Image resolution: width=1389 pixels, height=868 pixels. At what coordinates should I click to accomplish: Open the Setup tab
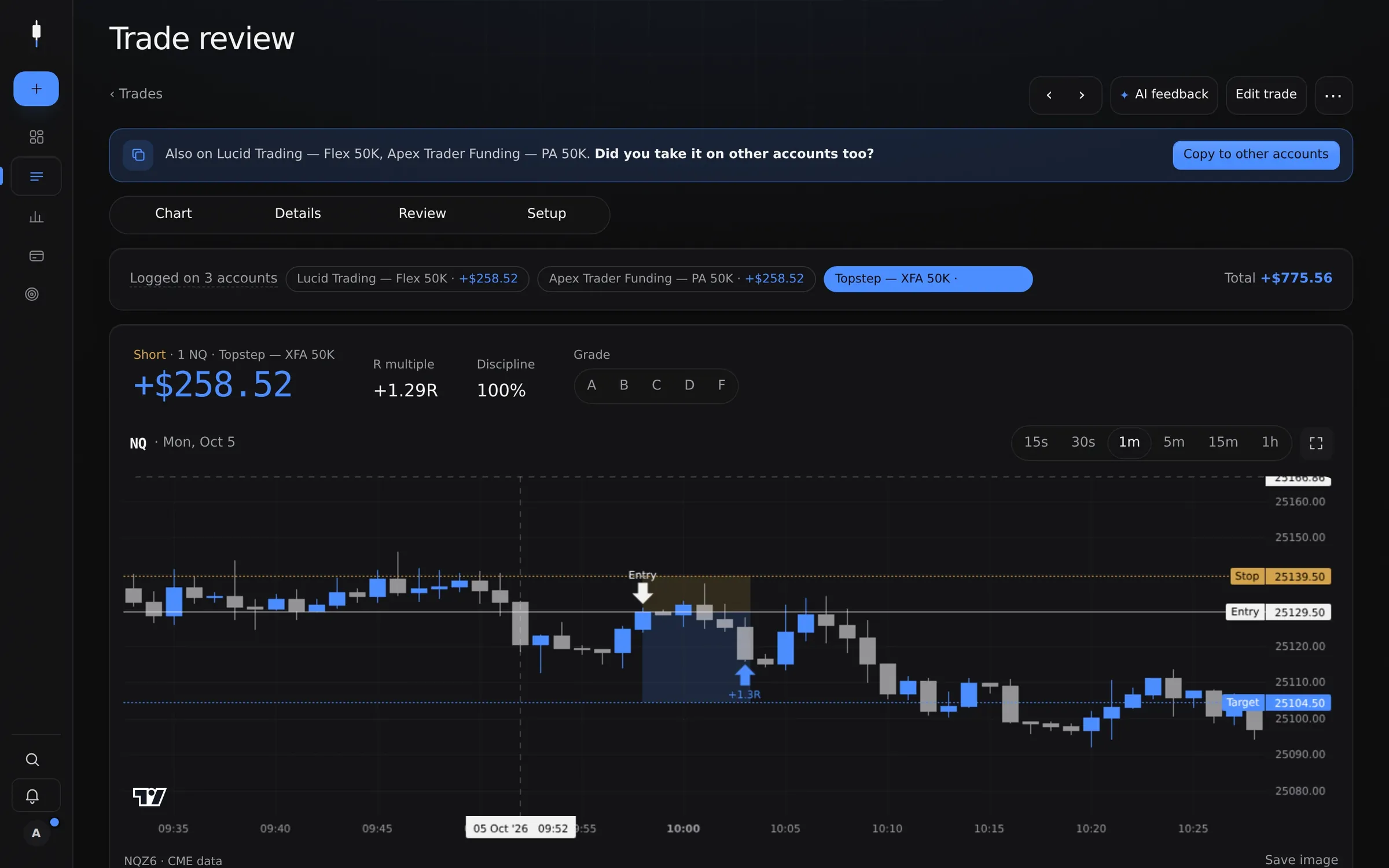pos(546,214)
